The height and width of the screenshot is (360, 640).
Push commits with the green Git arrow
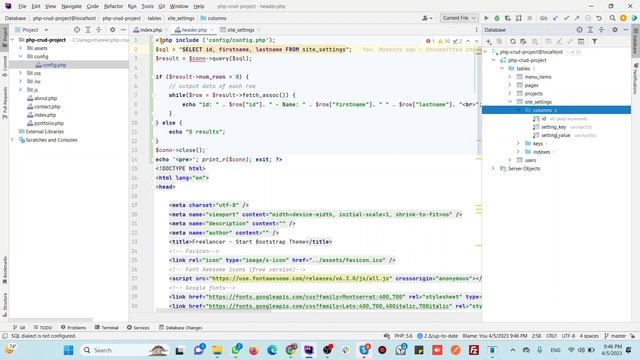(577, 18)
